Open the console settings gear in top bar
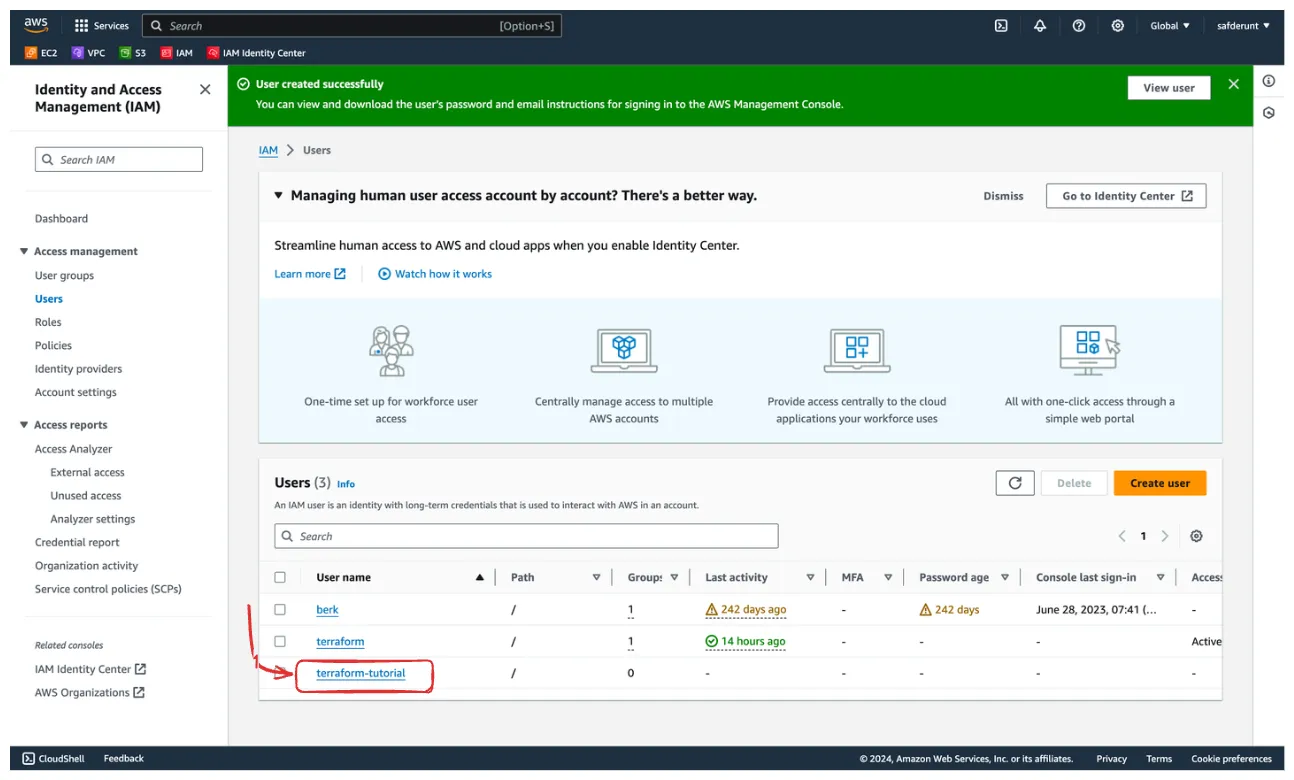The width and height of the screenshot is (1294, 780). tap(1118, 26)
